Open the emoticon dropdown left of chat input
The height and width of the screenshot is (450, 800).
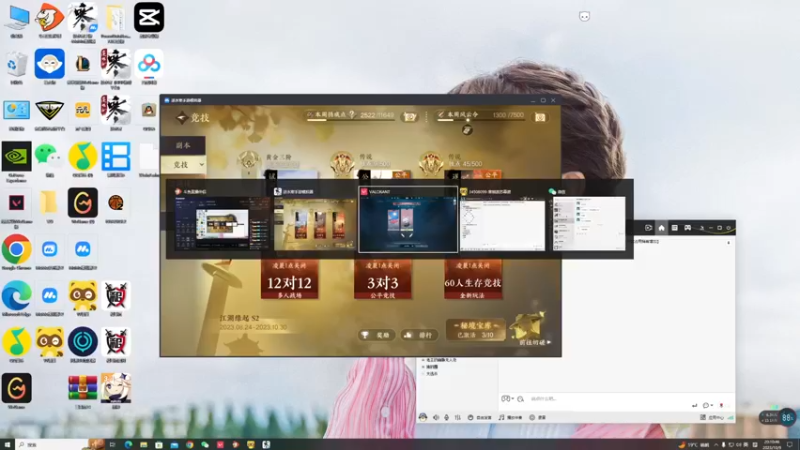[507, 398]
